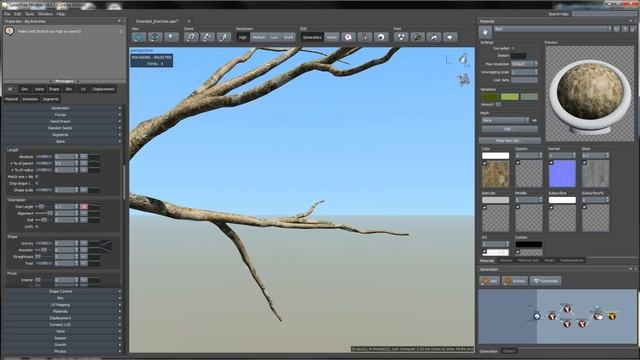Select the blue tree node in Generation graph

(537, 316)
